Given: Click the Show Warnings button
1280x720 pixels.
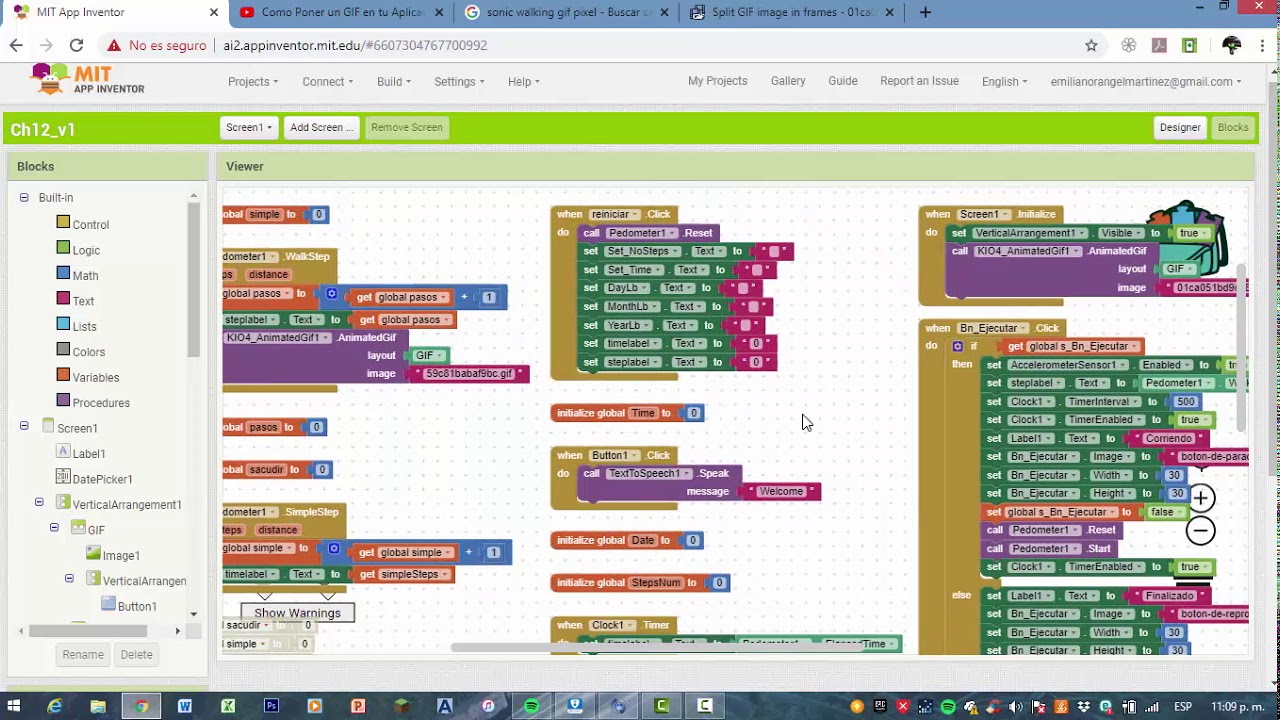Looking at the screenshot, I should pos(297,613).
